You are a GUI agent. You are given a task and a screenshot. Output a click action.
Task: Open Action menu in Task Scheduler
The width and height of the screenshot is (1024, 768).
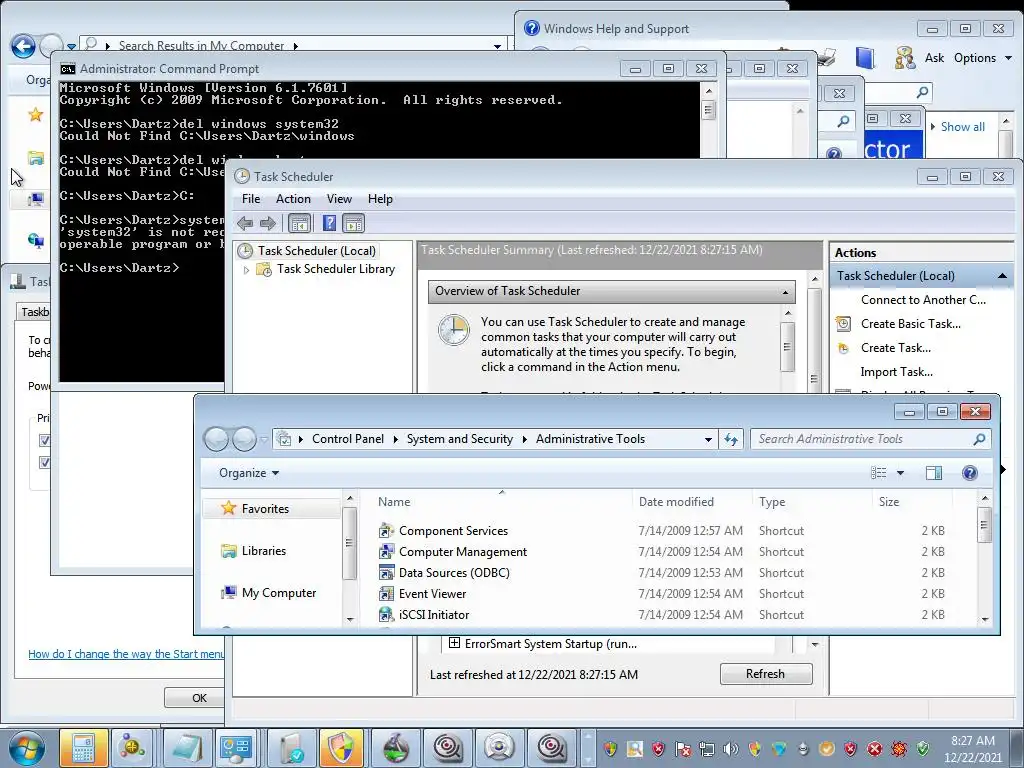coord(293,199)
